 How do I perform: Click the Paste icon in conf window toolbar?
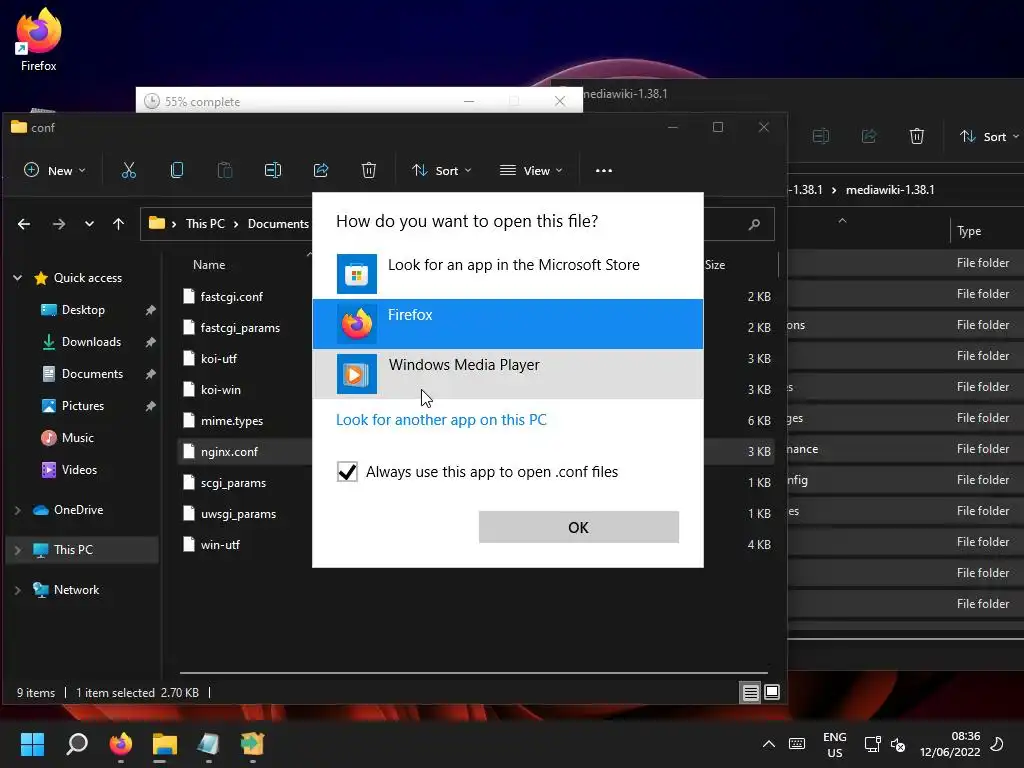(x=225, y=170)
